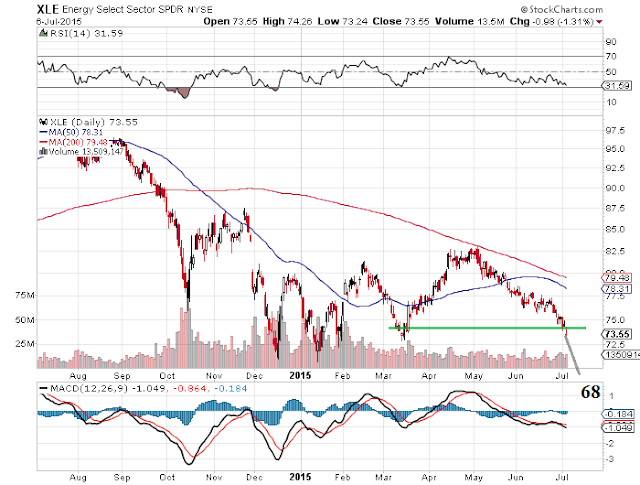Click the 78.31 MA(50) price tag
The image size is (640, 485).
click(618, 289)
